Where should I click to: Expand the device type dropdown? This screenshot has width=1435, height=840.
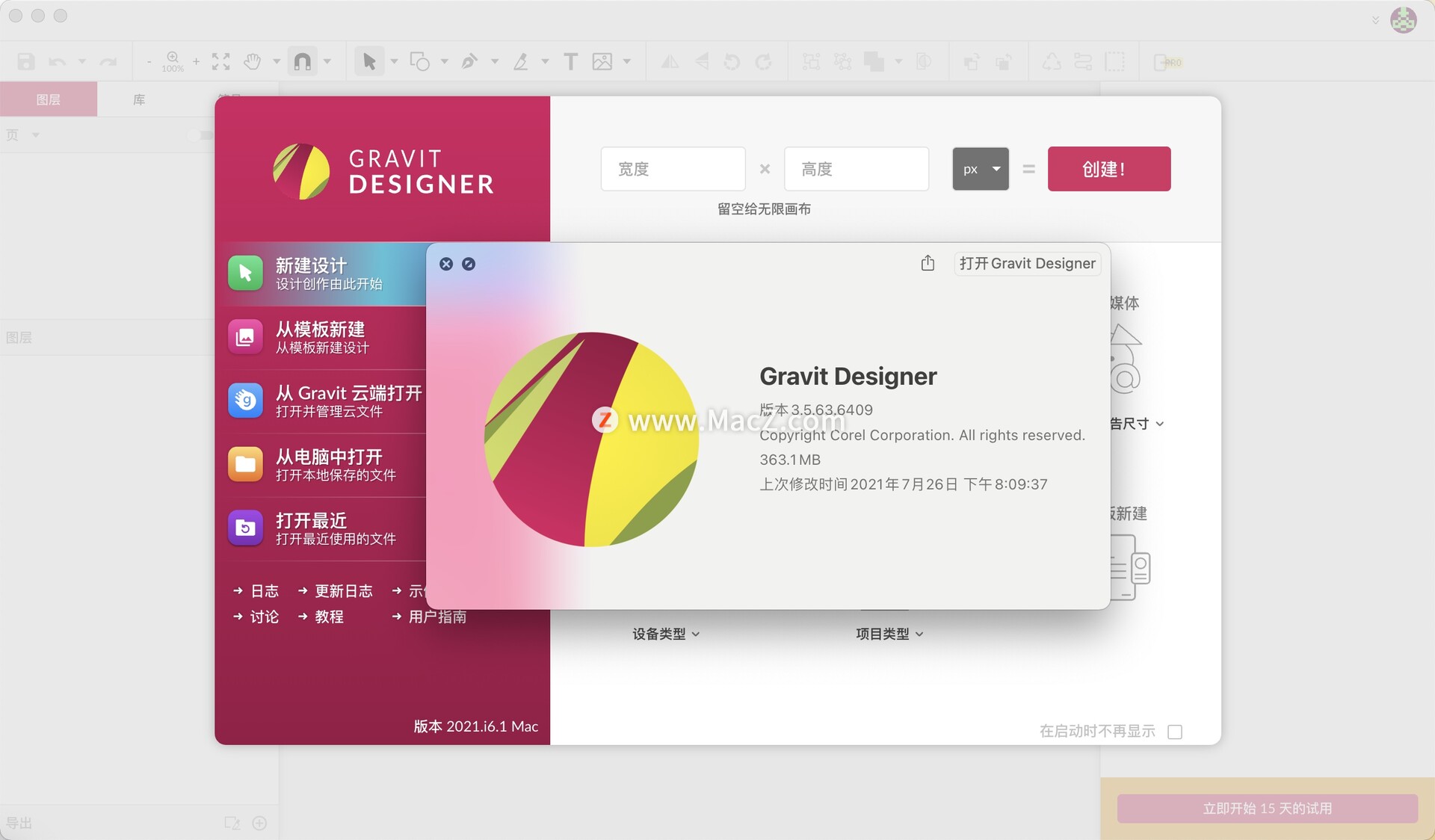tap(665, 634)
